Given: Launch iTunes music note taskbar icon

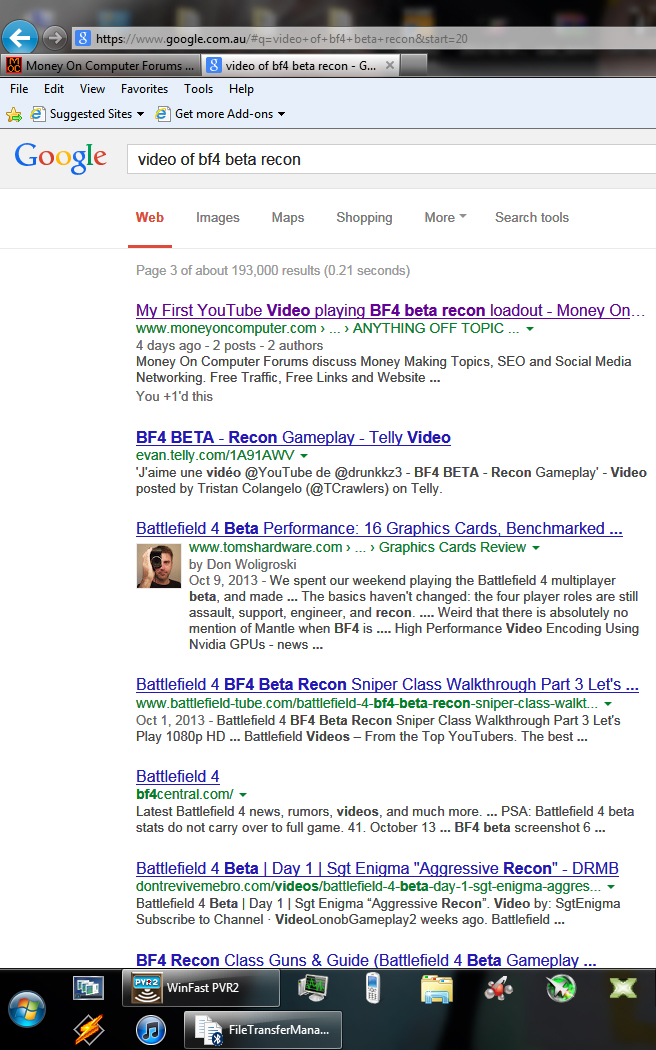Looking at the screenshot, I should (x=151, y=1030).
